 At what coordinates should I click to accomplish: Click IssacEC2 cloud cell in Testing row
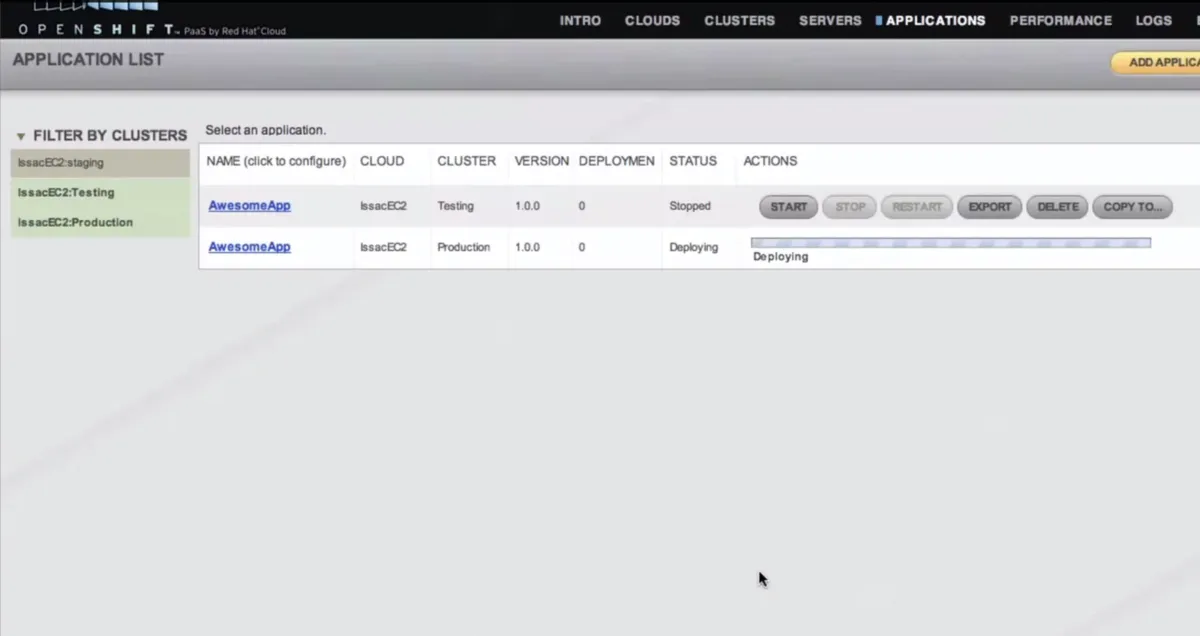pyautogui.click(x=383, y=206)
